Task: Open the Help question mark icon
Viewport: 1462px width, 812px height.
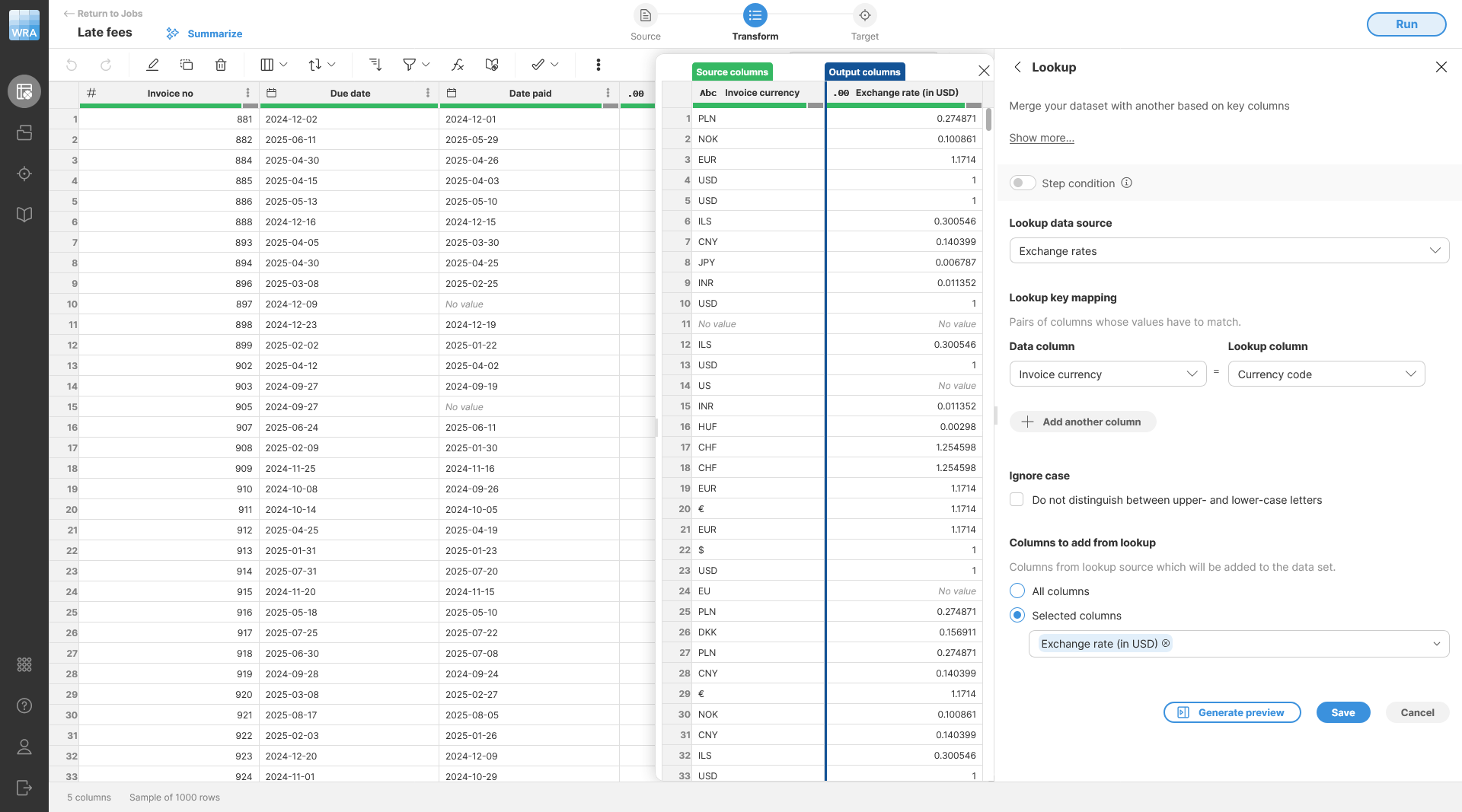Action: tap(24, 705)
